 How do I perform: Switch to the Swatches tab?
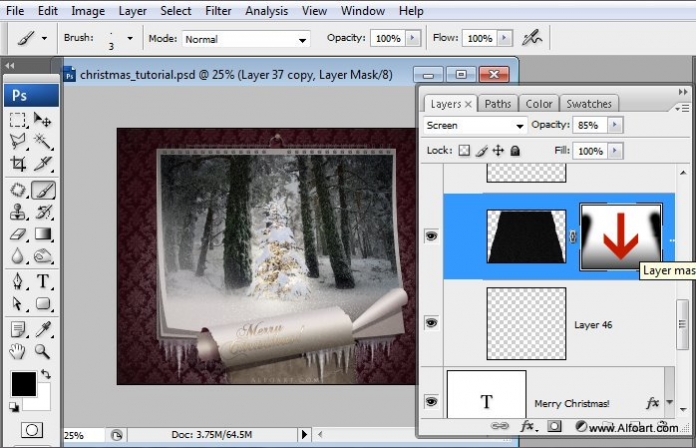(589, 104)
